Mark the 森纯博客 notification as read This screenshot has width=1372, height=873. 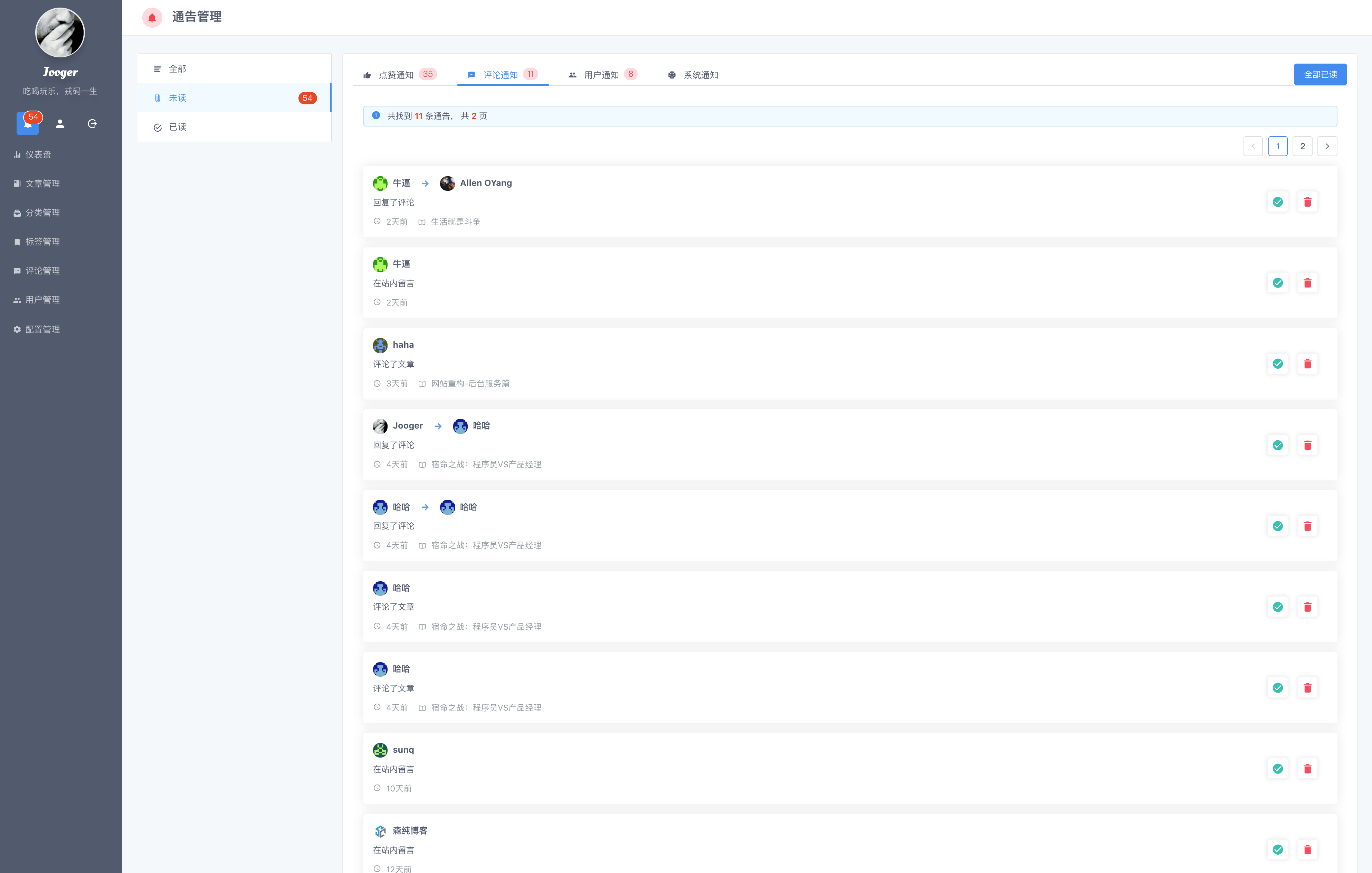pos(1277,849)
